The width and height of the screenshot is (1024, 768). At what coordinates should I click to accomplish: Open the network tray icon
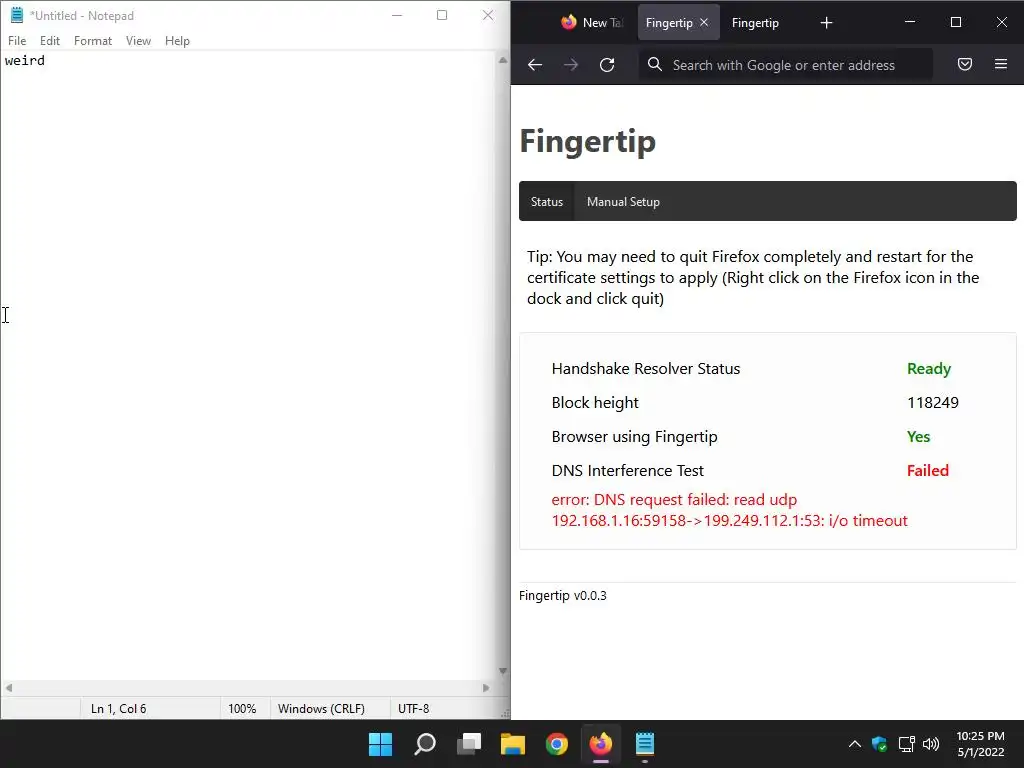(x=906, y=744)
